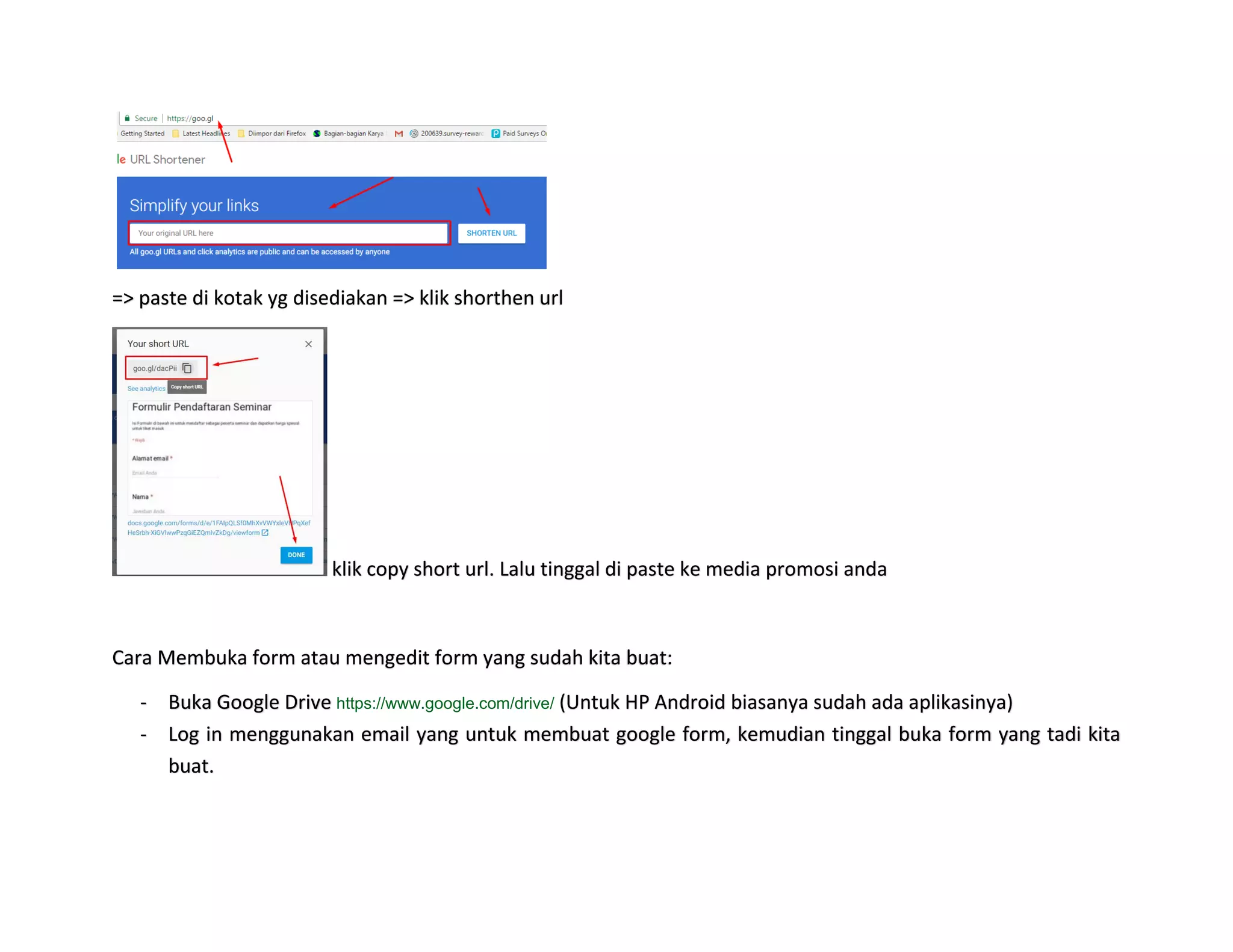
Task: Click the 'All goo.gl URLs' public notice text
Action: click(259, 252)
